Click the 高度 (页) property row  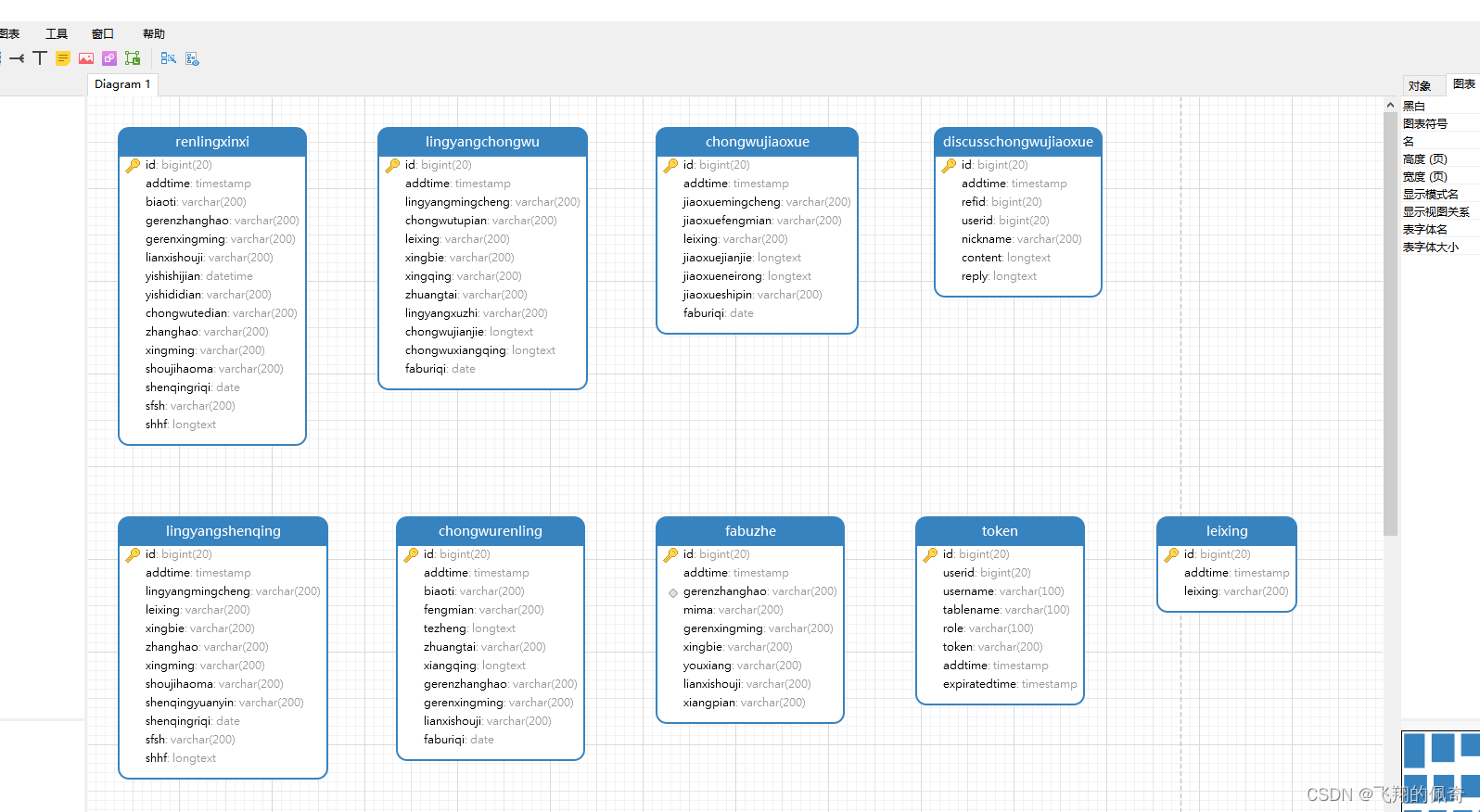(1440, 159)
